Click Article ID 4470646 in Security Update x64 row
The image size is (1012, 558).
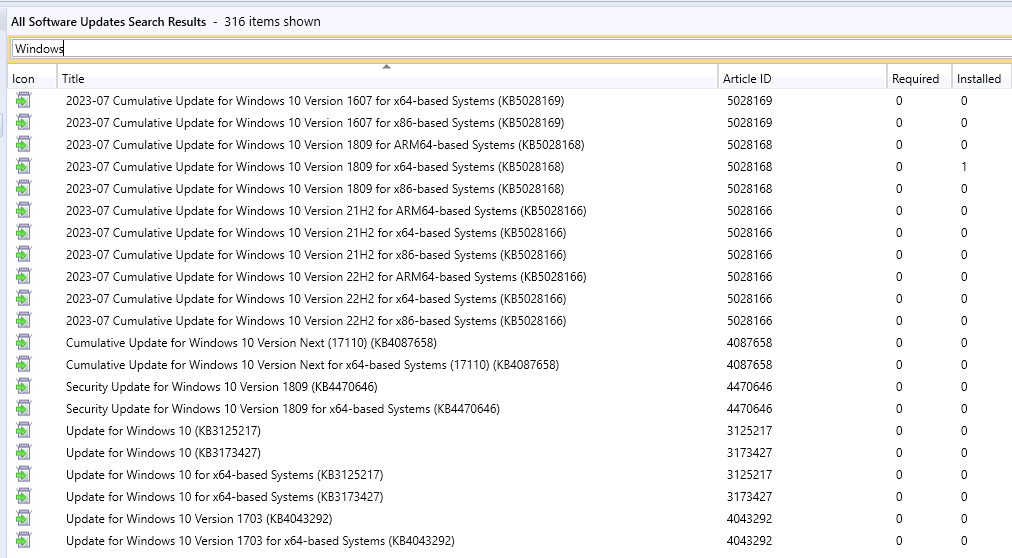point(749,408)
